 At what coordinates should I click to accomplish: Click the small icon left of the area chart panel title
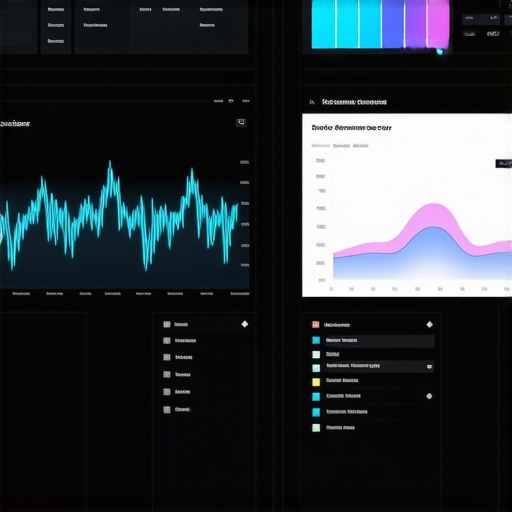[x=312, y=102]
